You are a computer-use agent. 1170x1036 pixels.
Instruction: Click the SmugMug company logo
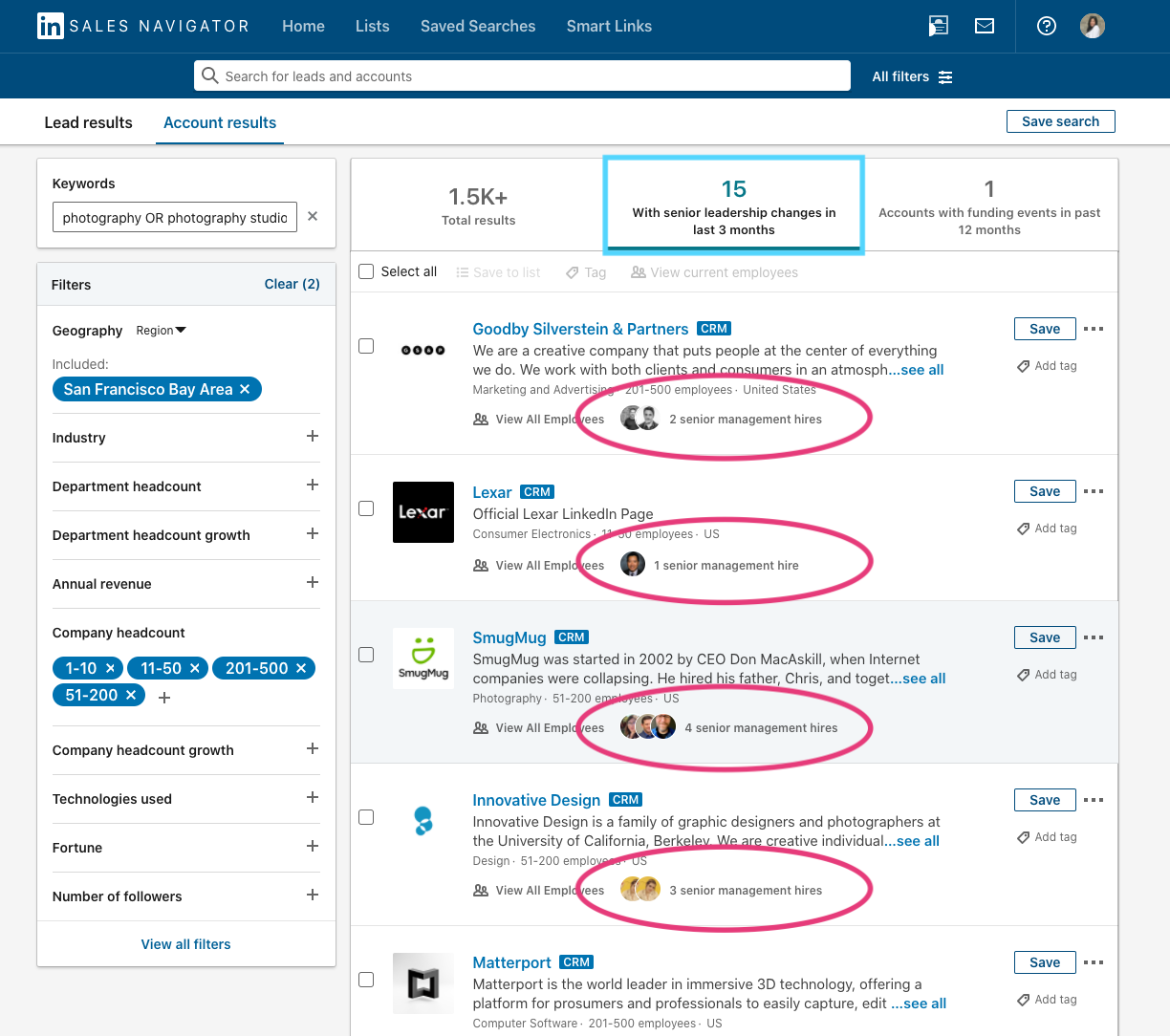tap(423, 658)
